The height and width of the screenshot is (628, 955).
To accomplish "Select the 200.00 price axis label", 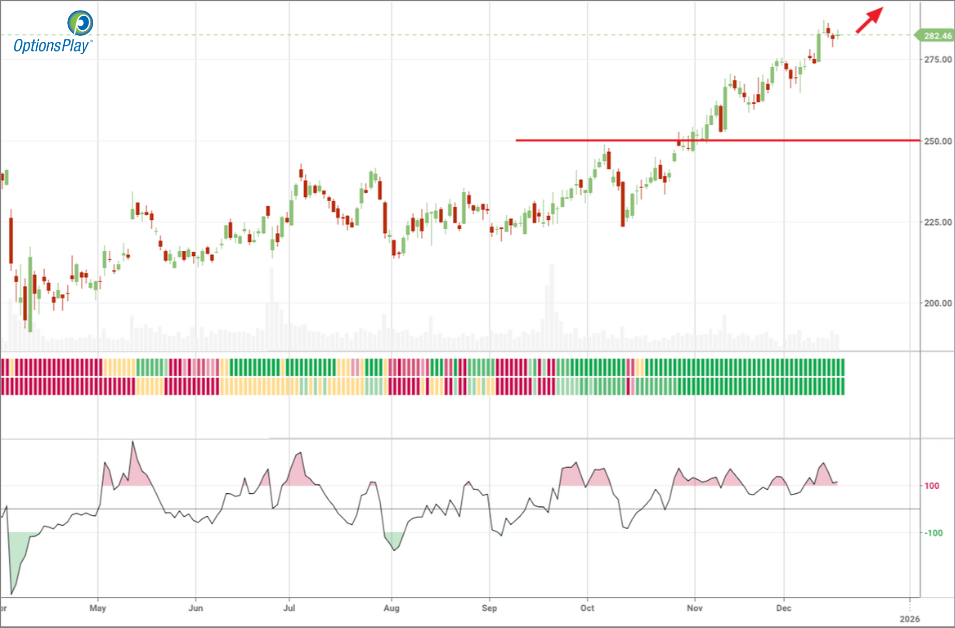I will (x=937, y=303).
